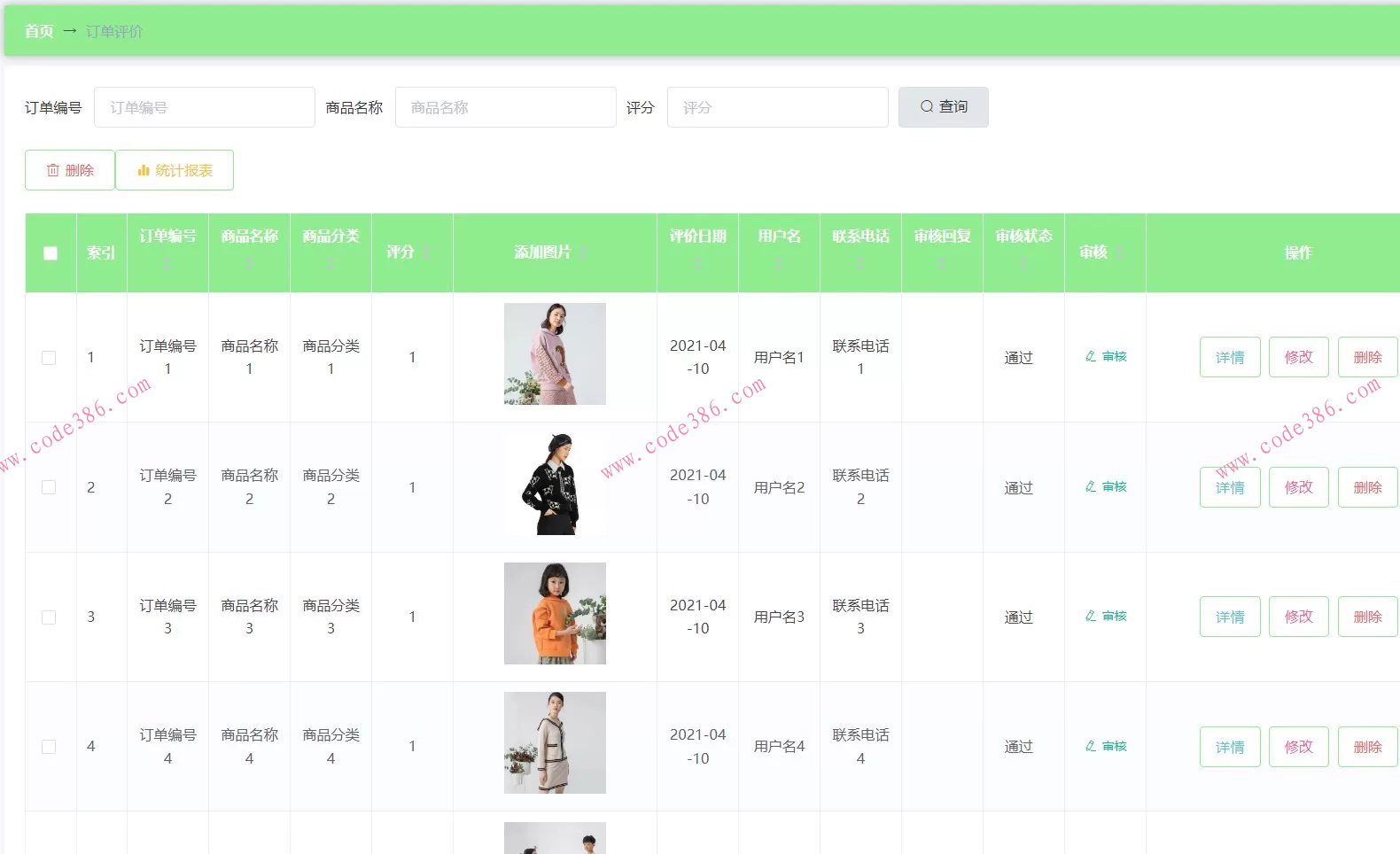
Task: Sort by the 订单编号 column header
Action: (x=167, y=252)
